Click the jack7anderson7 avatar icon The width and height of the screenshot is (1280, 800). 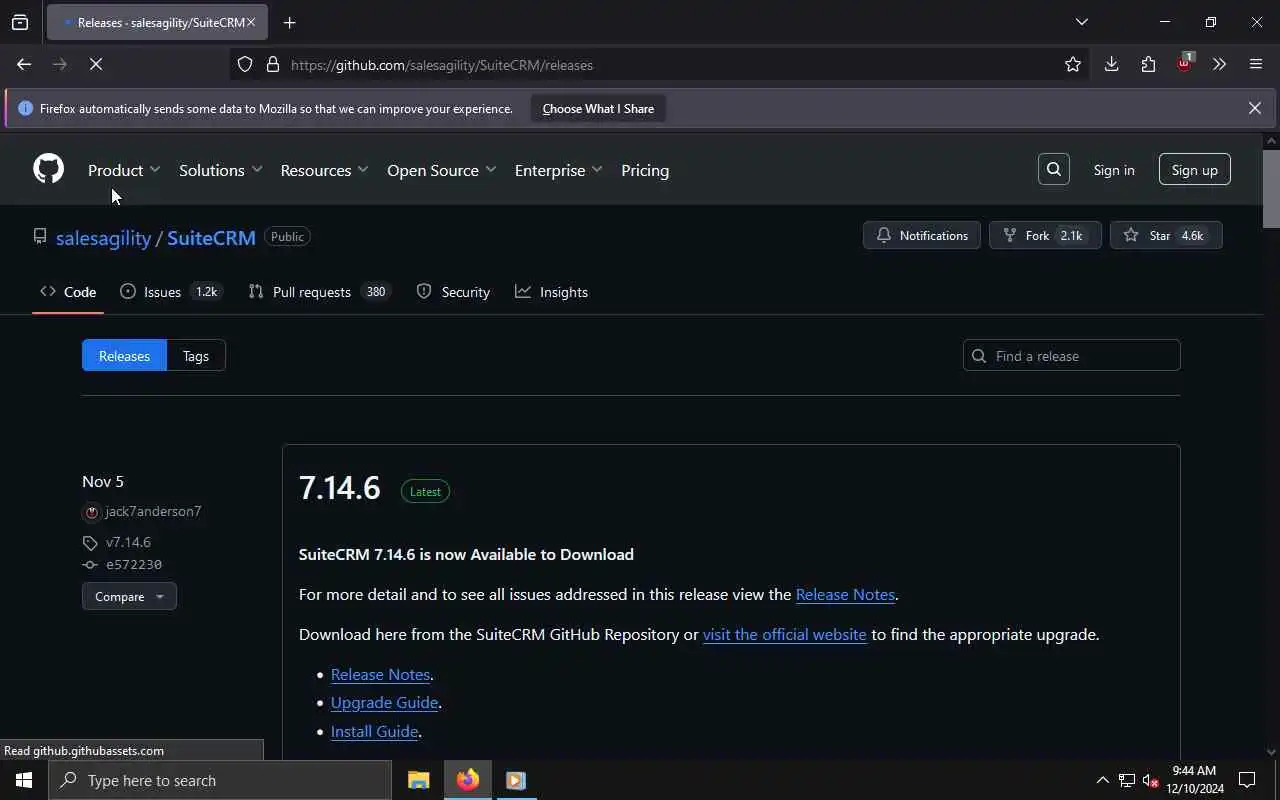coord(92,512)
